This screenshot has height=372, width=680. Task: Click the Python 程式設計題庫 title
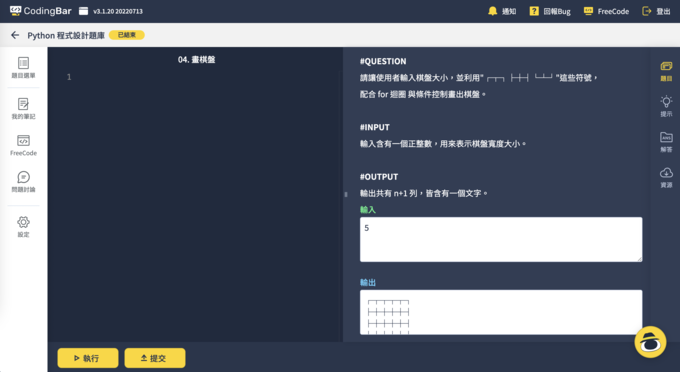click(66, 35)
